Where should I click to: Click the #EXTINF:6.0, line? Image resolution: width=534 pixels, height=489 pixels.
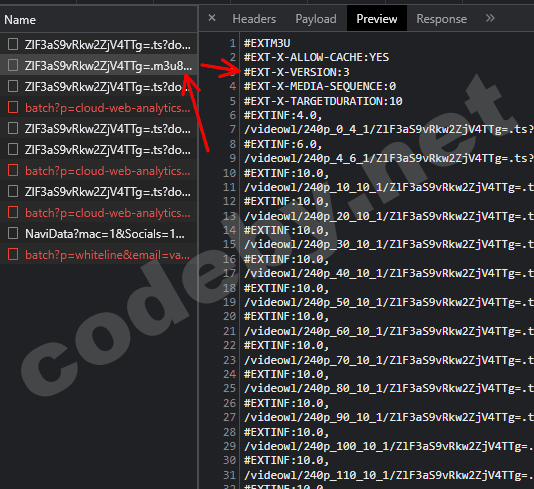point(283,144)
